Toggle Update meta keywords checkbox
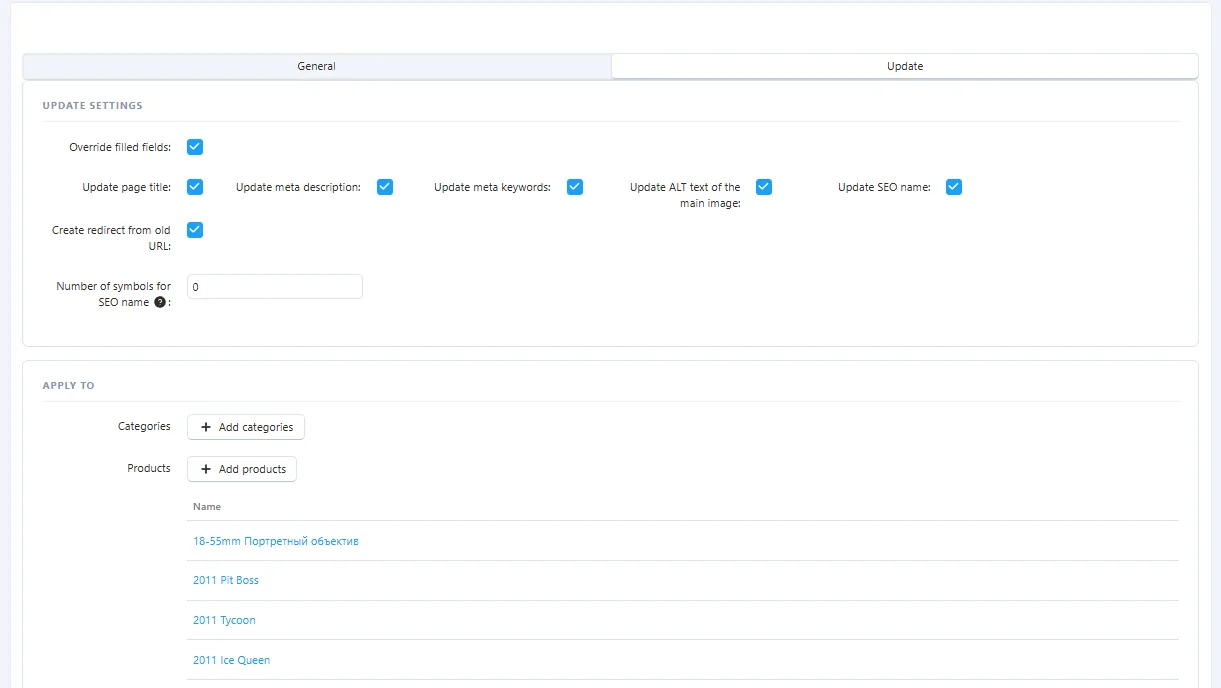This screenshot has height=688, width=1221. [x=575, y=187]
